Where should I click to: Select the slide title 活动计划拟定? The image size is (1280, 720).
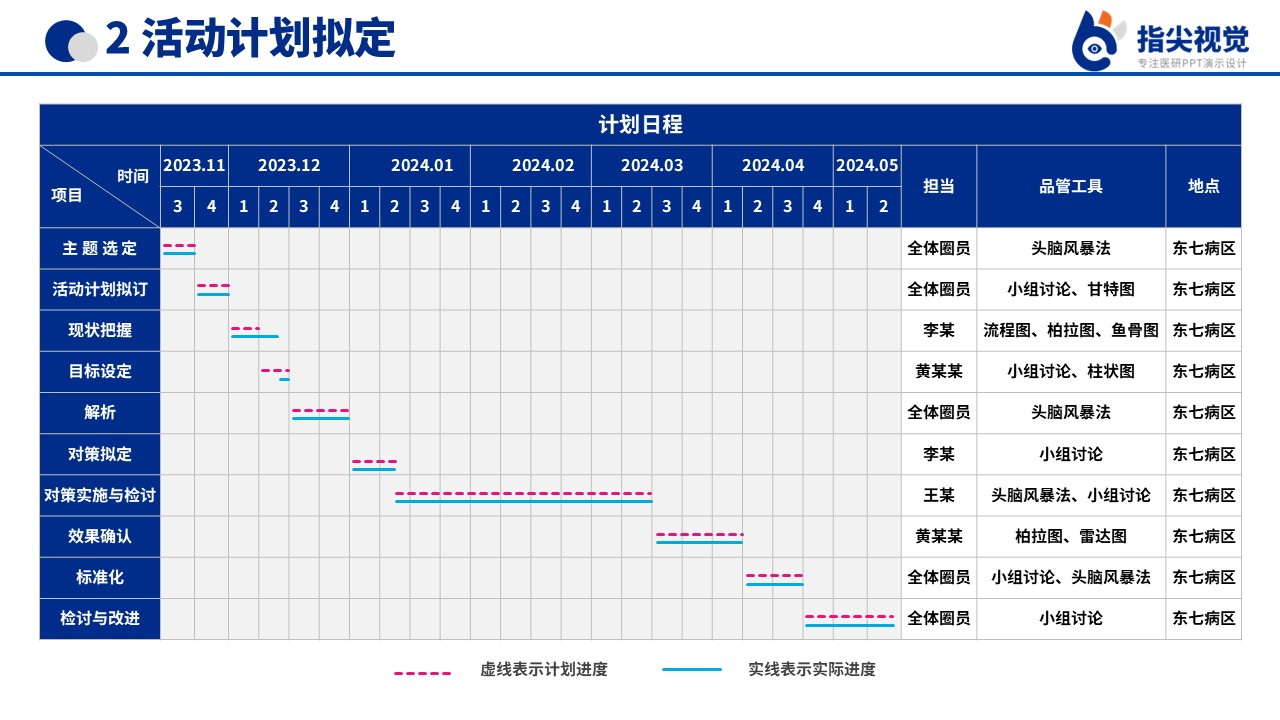point(268,39)
